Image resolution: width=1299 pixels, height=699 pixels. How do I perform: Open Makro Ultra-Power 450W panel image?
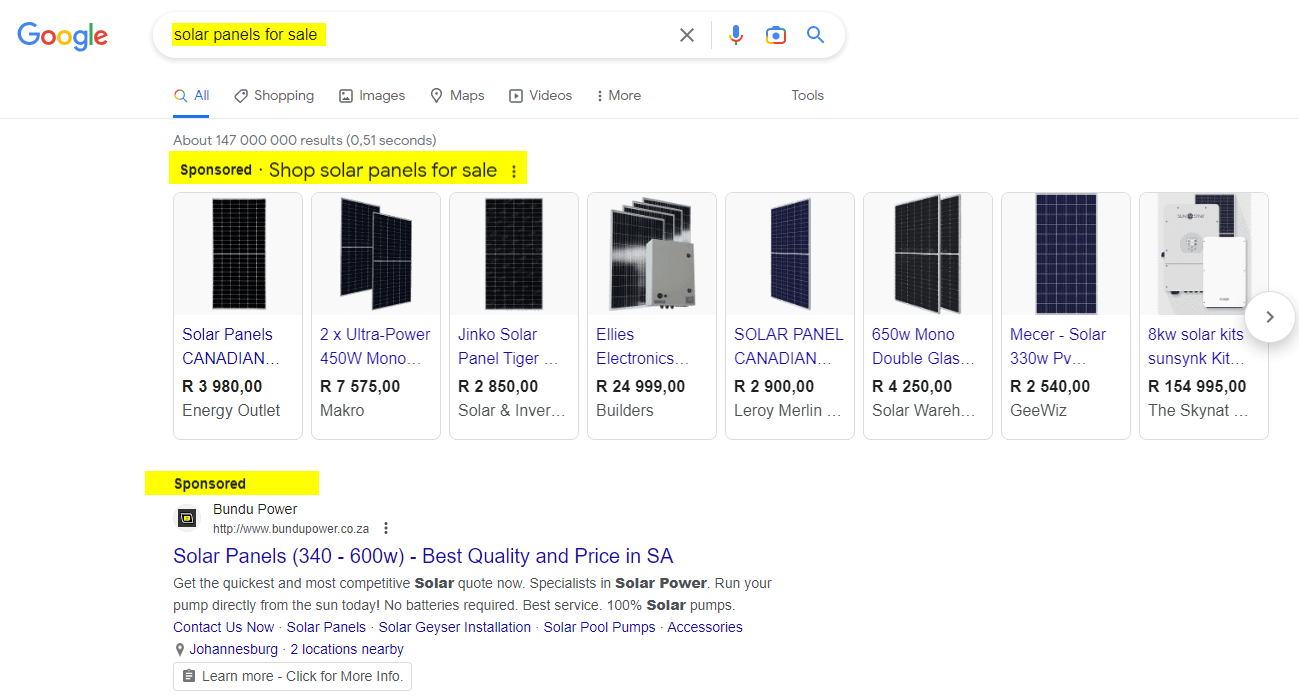tap(376, 254)
